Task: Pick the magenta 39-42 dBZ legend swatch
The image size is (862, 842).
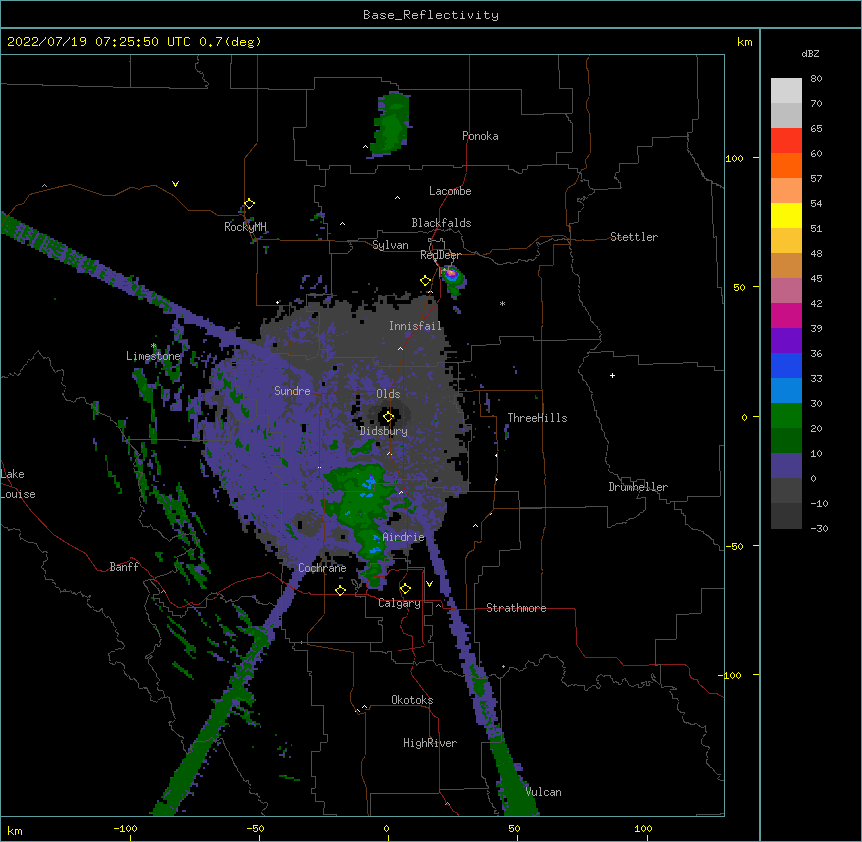Action: pos(786,315)
